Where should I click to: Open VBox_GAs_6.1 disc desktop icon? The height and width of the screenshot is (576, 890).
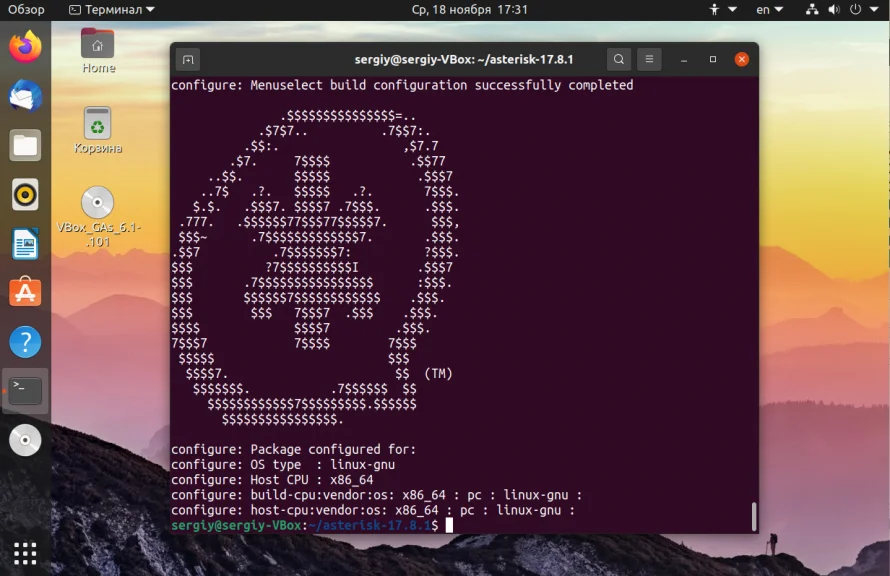(98, 217)
